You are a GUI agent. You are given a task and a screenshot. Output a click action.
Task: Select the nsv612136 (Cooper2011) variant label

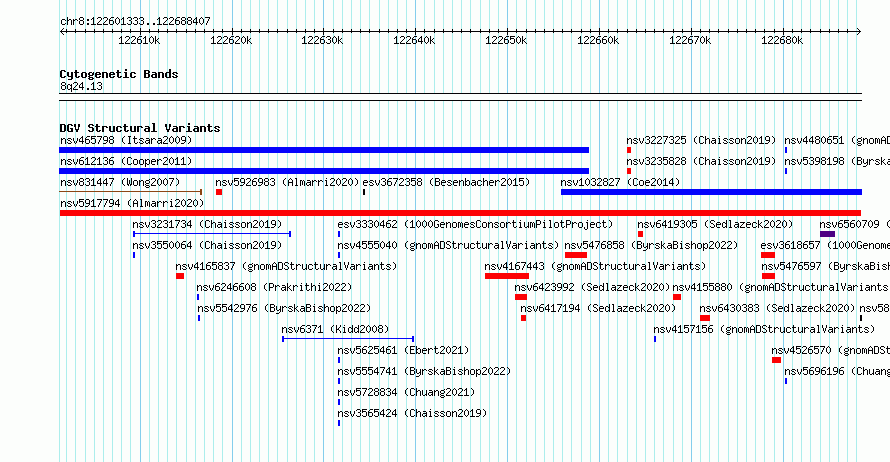[126, 161]
